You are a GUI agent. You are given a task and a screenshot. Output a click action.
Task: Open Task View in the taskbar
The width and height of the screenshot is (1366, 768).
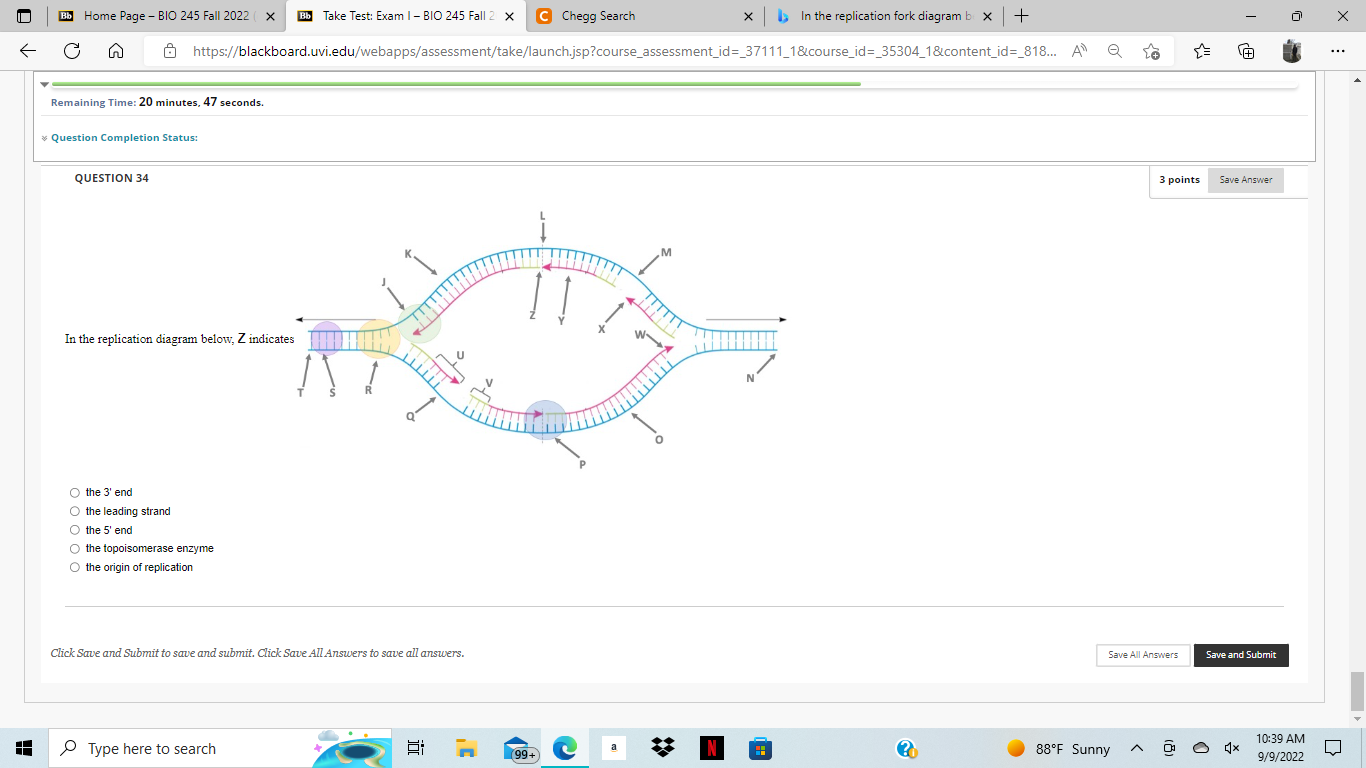416,748
